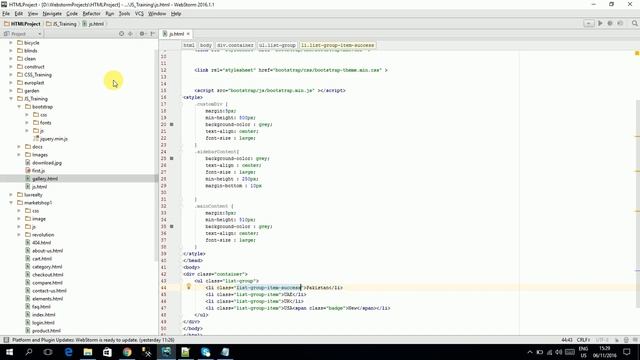Click the ul.list-group breadcrumb

click(x=277, y=45)
